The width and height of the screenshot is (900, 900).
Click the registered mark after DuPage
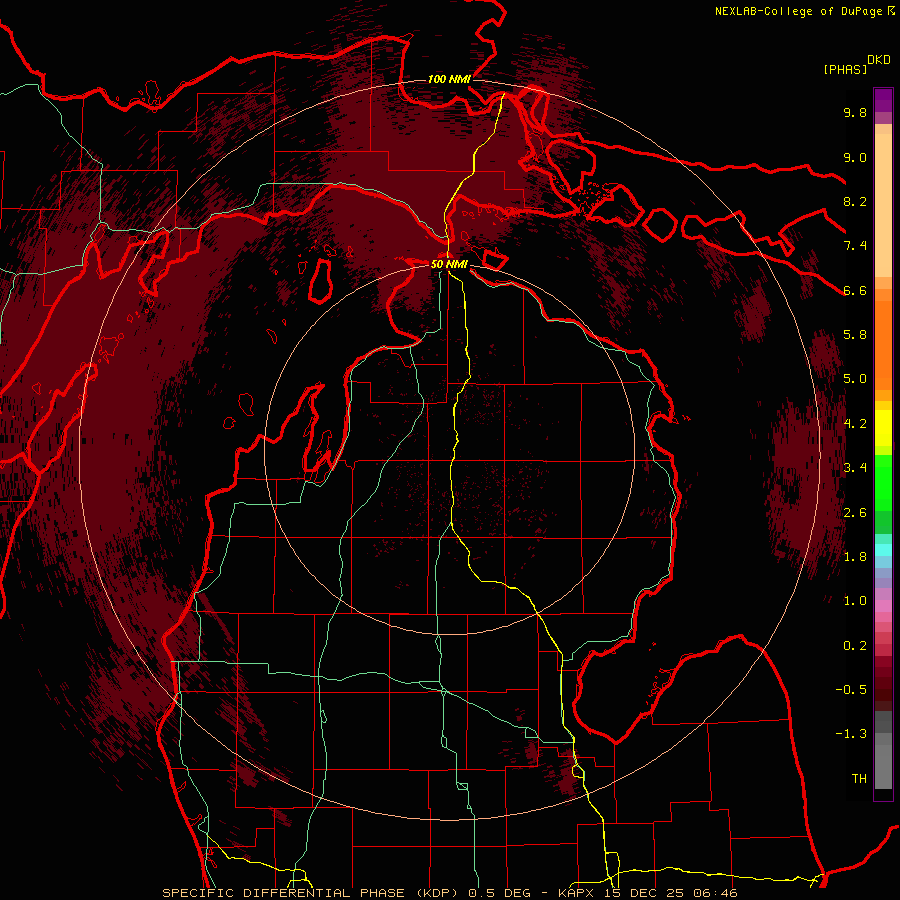[891, 10]
